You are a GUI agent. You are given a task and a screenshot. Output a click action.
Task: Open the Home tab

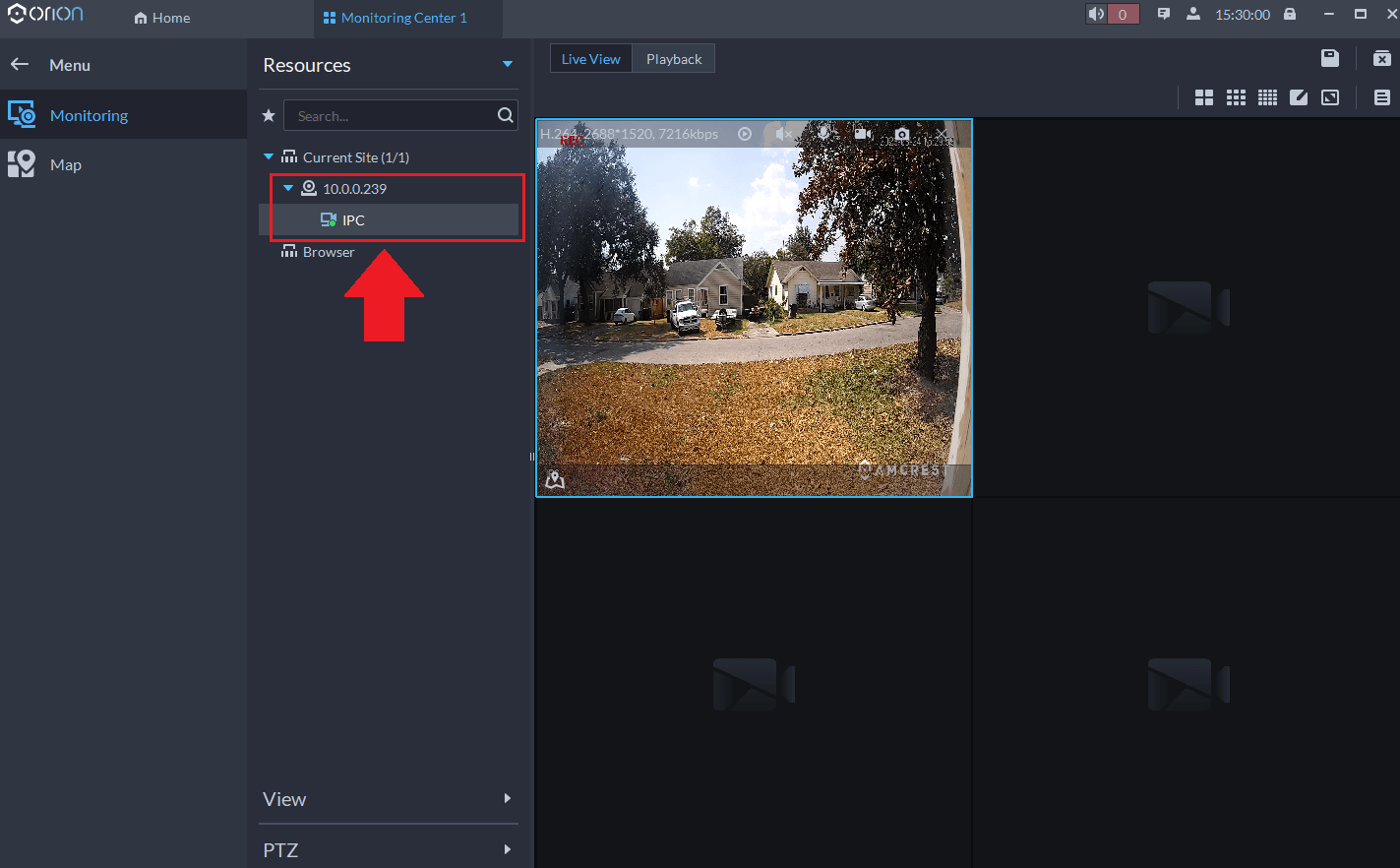pyautogui.click(x=162, y=18)
